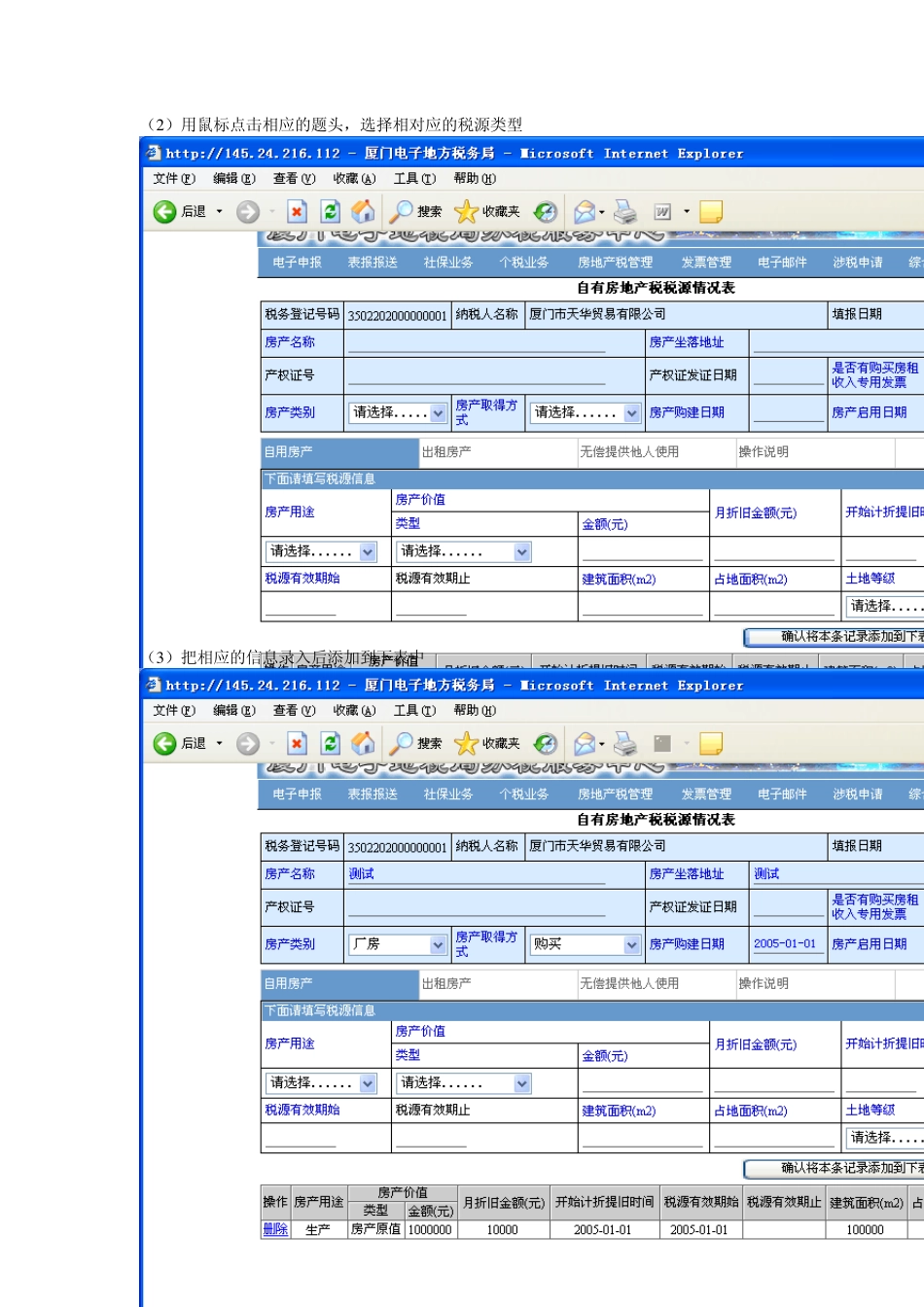Click the Mail envelope icon in upper browser toolbar
The image size is (924, 1307).
(585, 211)
